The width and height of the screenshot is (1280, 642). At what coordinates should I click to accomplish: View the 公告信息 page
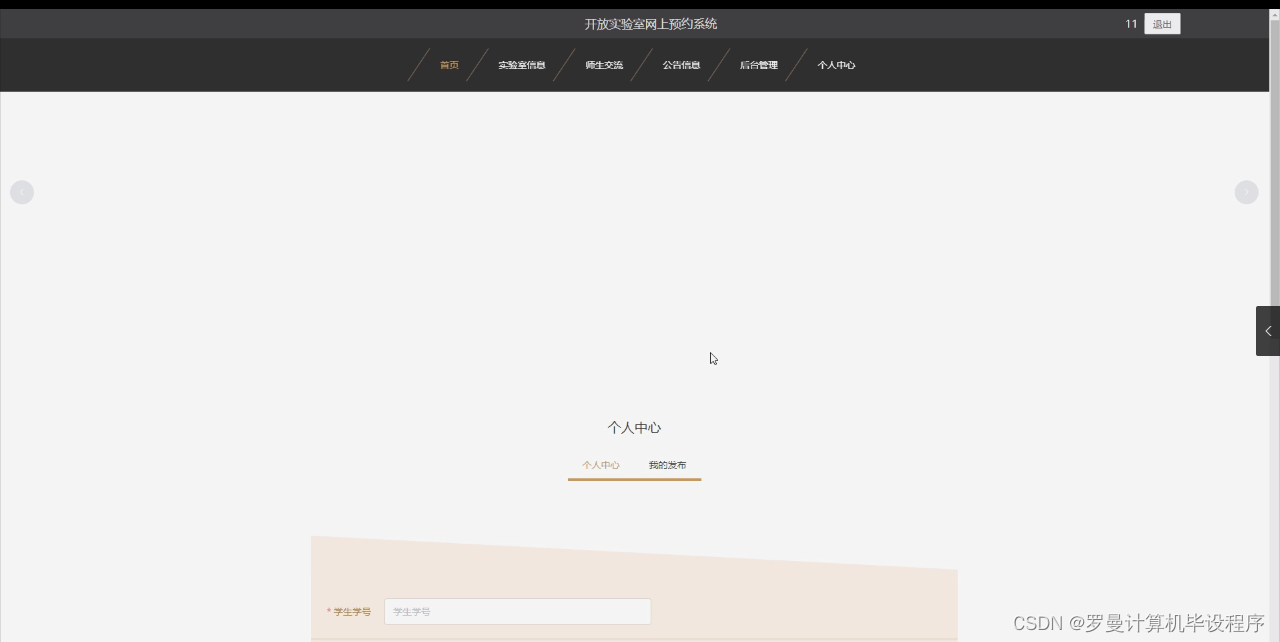681,64
